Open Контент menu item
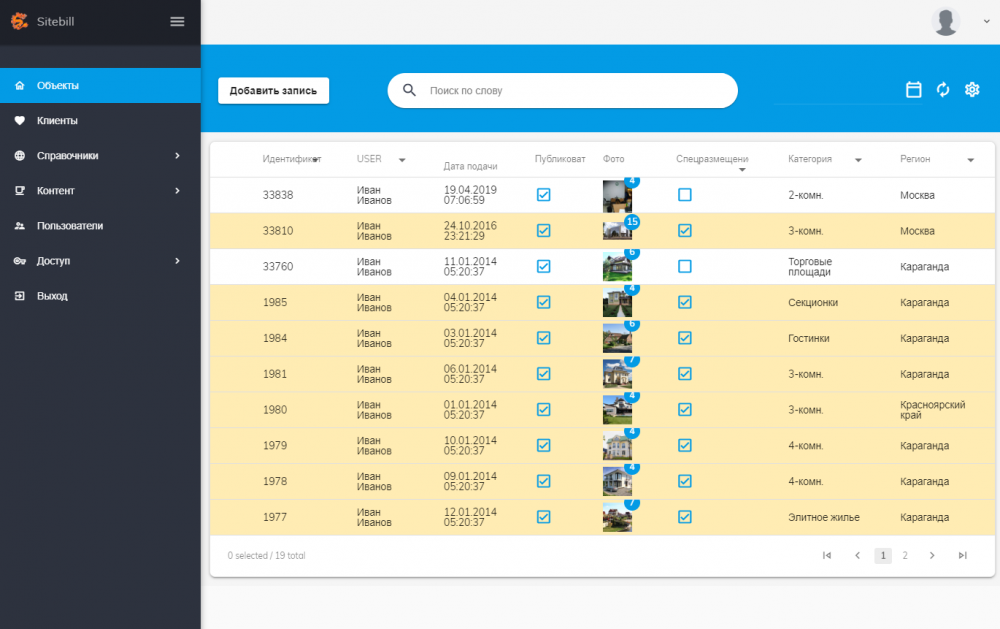Screen dimensions: 1000x629 [100, 191]
